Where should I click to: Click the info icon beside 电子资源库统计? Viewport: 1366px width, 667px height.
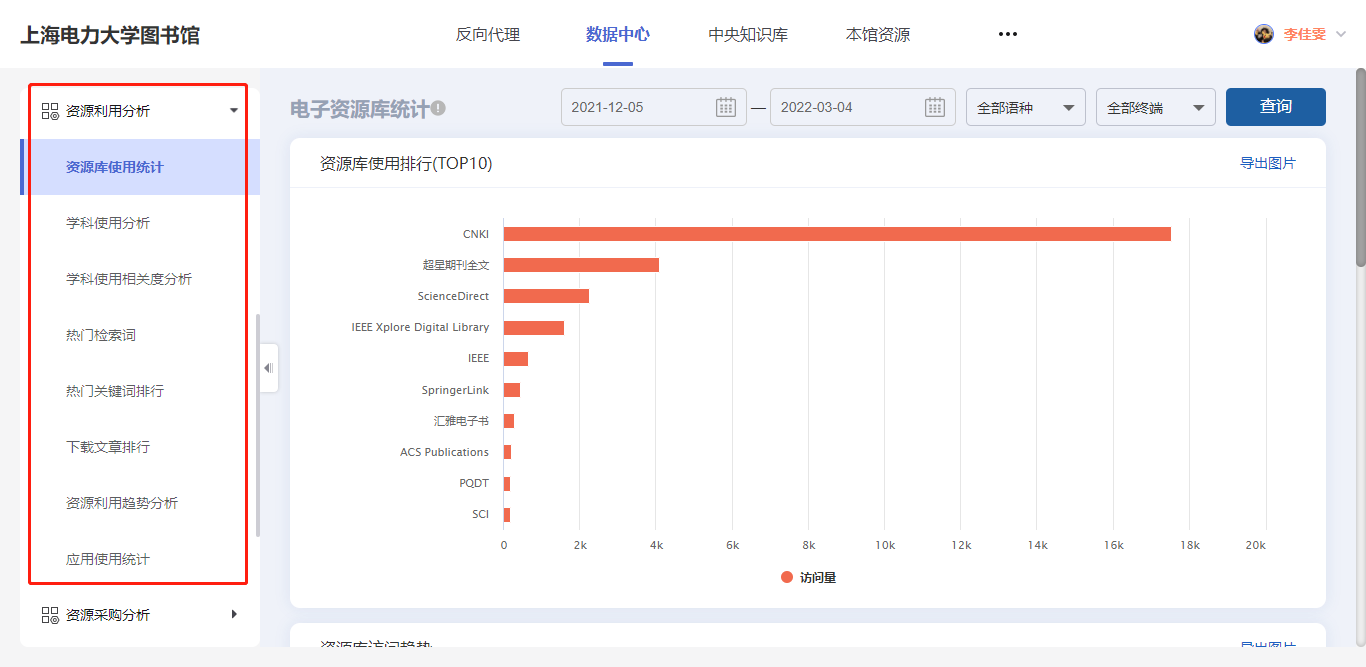438,108
